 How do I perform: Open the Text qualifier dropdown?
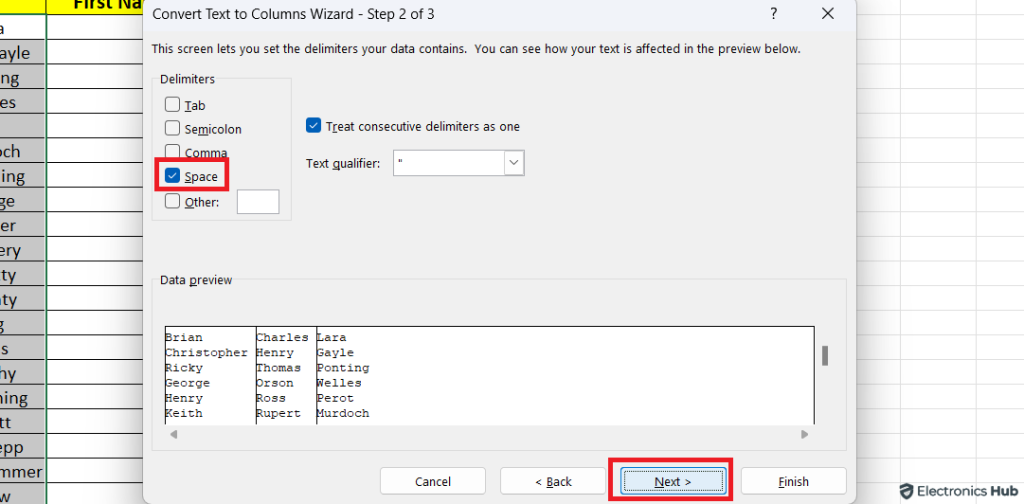coord(514,163)
